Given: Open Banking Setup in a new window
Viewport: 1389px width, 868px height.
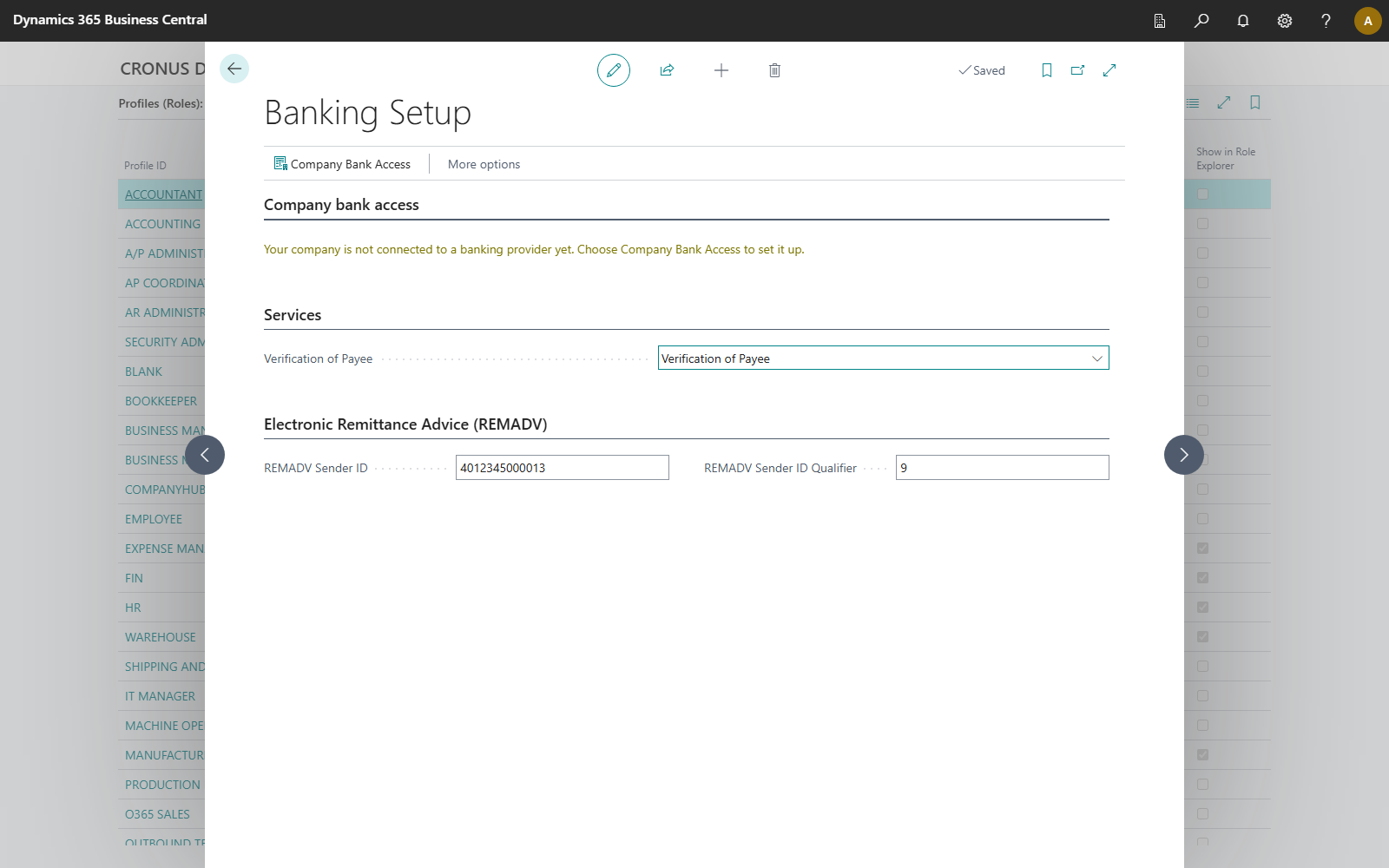Looking at the screenshot, I should tap(1078, 70).
